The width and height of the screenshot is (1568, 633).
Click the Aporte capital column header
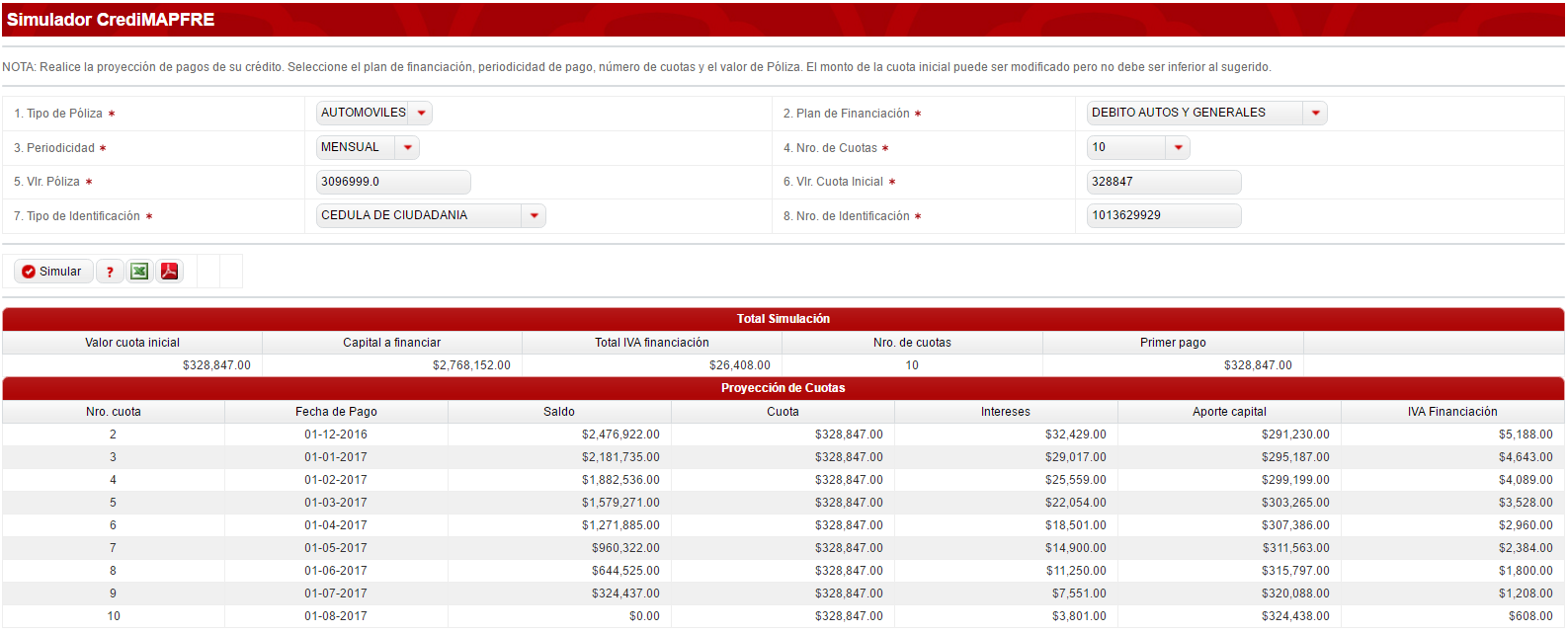[1229, 412]
